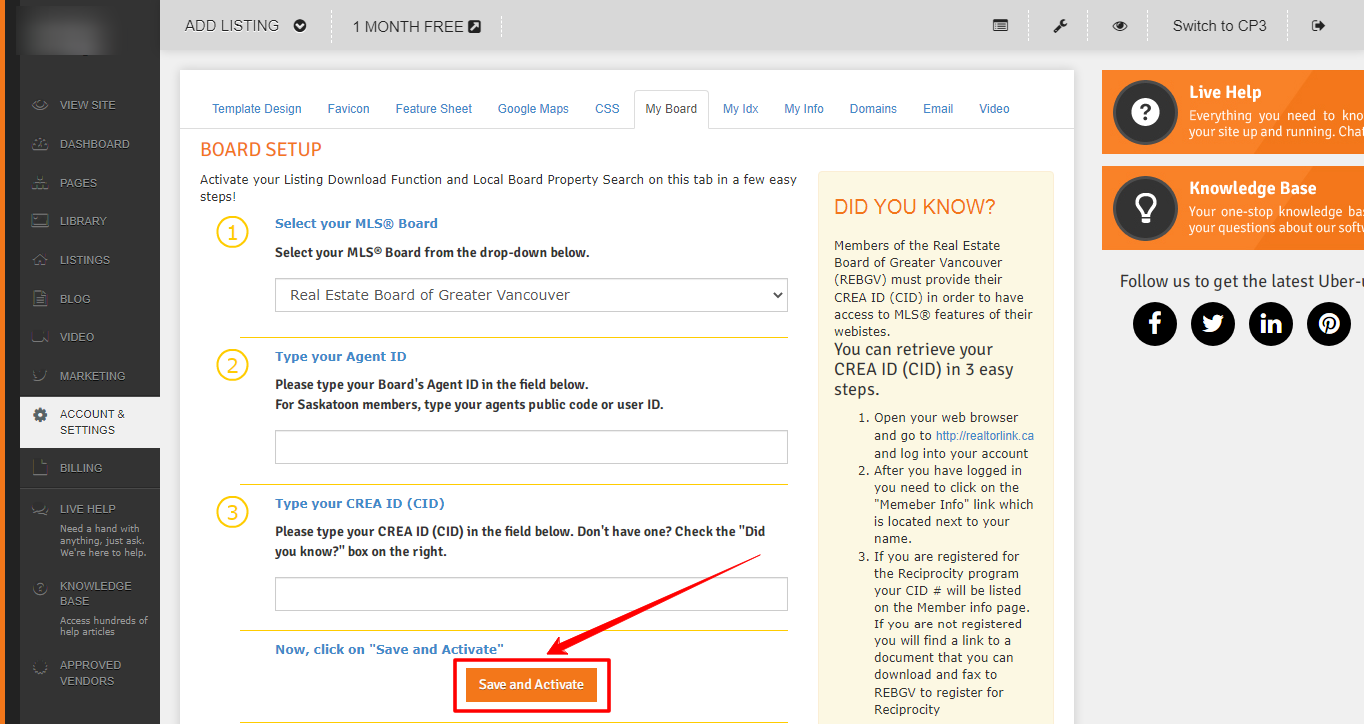Click the Knowledge Base lightbulb icon
1364x724 pixels.
pos(1145,208)
